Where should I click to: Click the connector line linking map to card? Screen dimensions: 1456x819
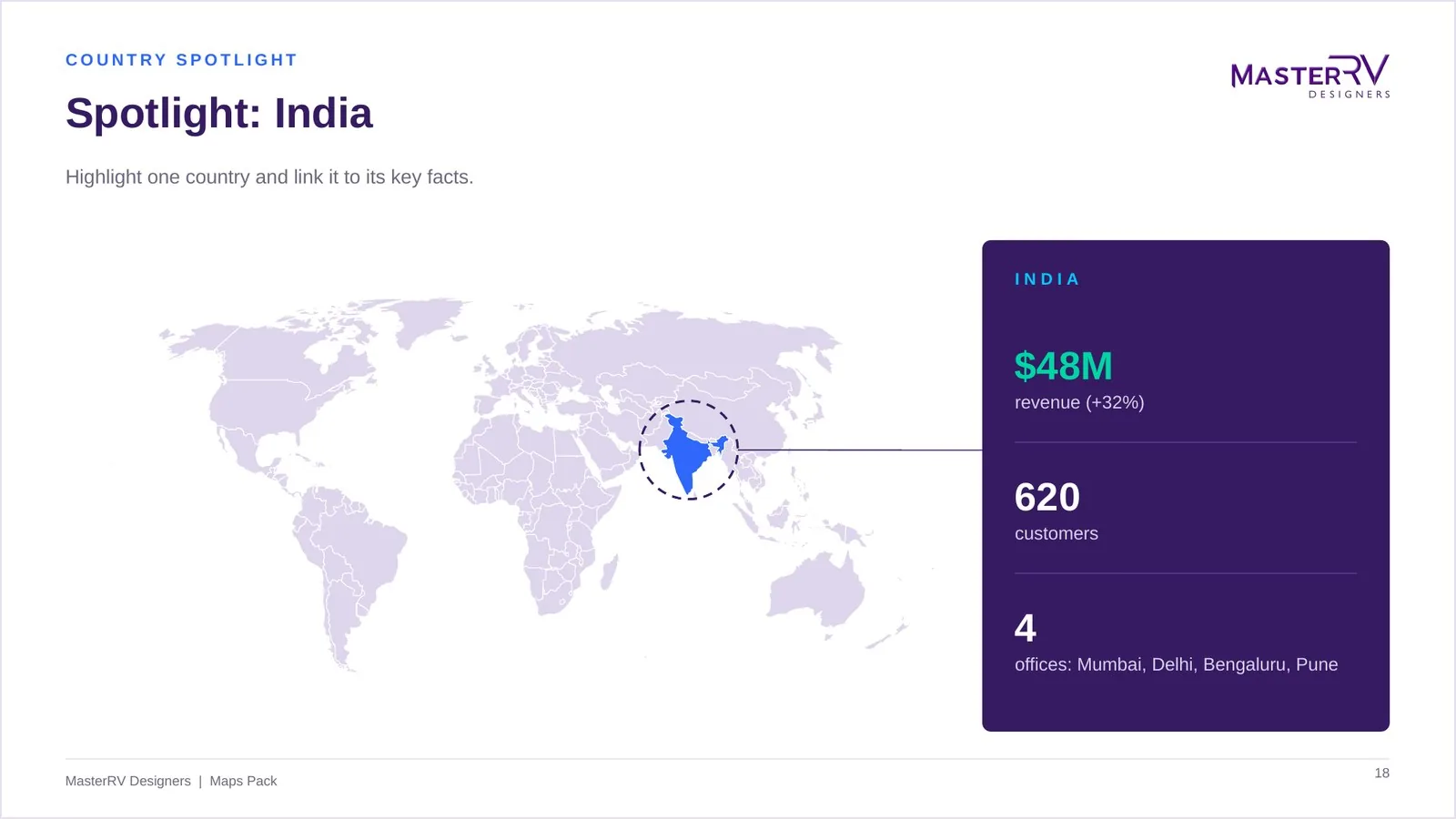click(860, 450)
